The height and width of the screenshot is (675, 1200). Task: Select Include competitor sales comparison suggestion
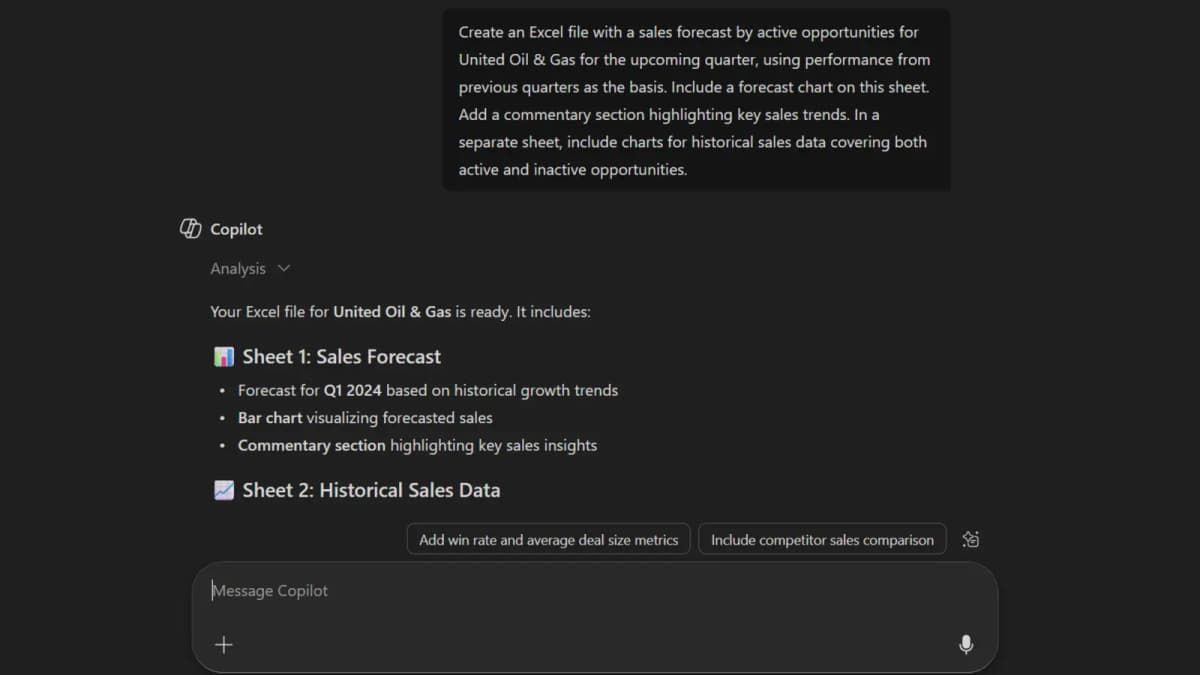(822, 539)
